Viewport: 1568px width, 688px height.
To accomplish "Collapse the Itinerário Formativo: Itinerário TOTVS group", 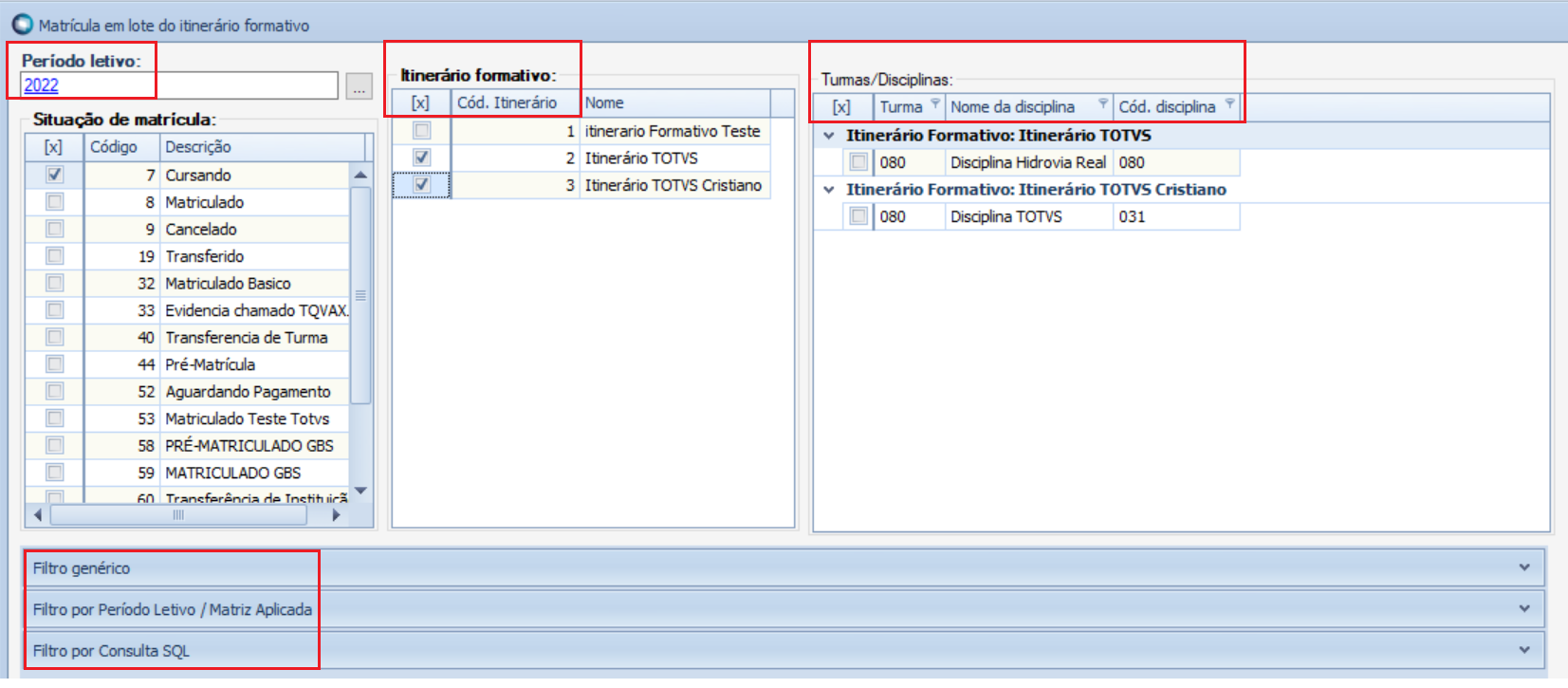I will point(829,136).
